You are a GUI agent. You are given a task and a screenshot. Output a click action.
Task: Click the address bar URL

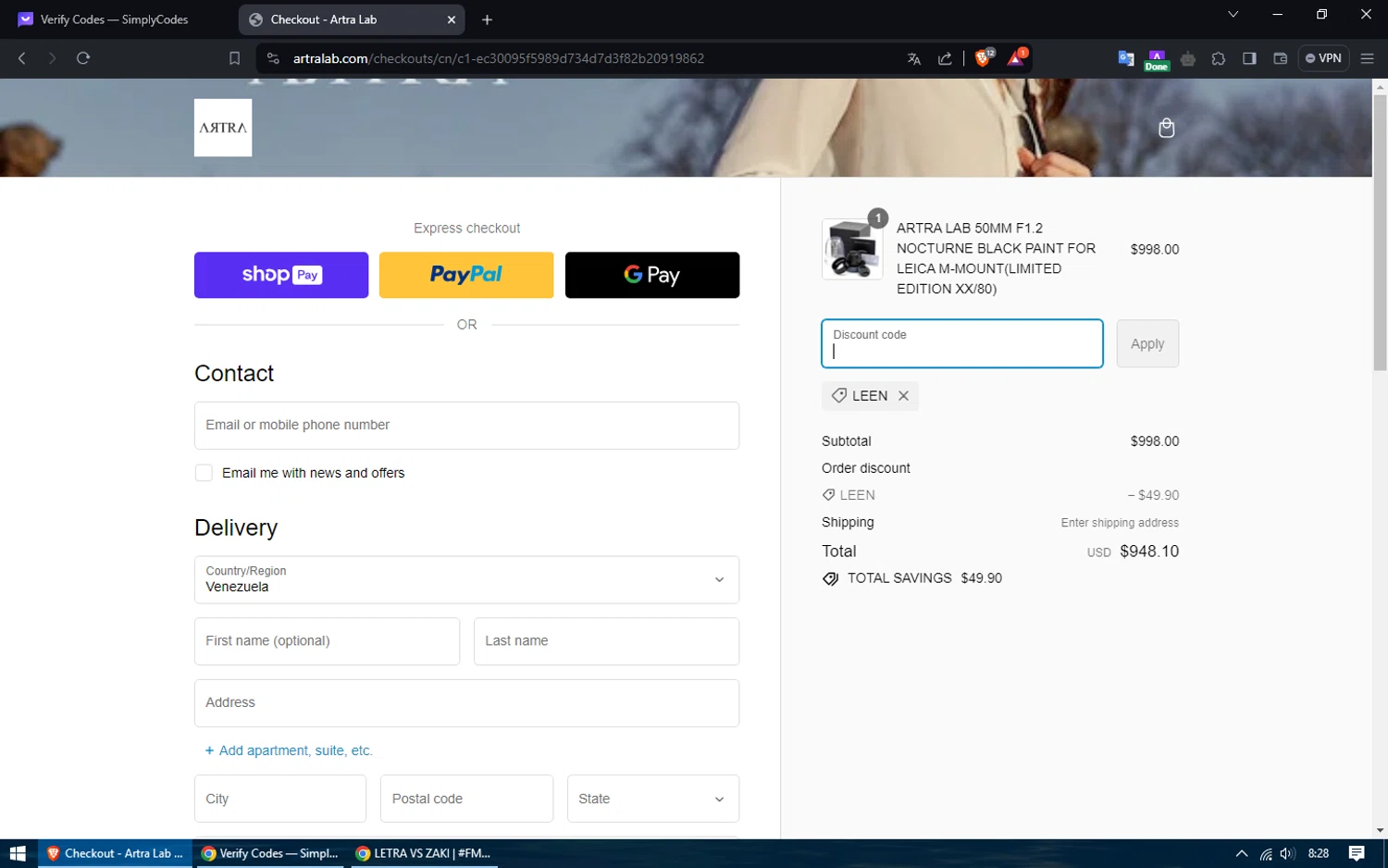point(498,58)
